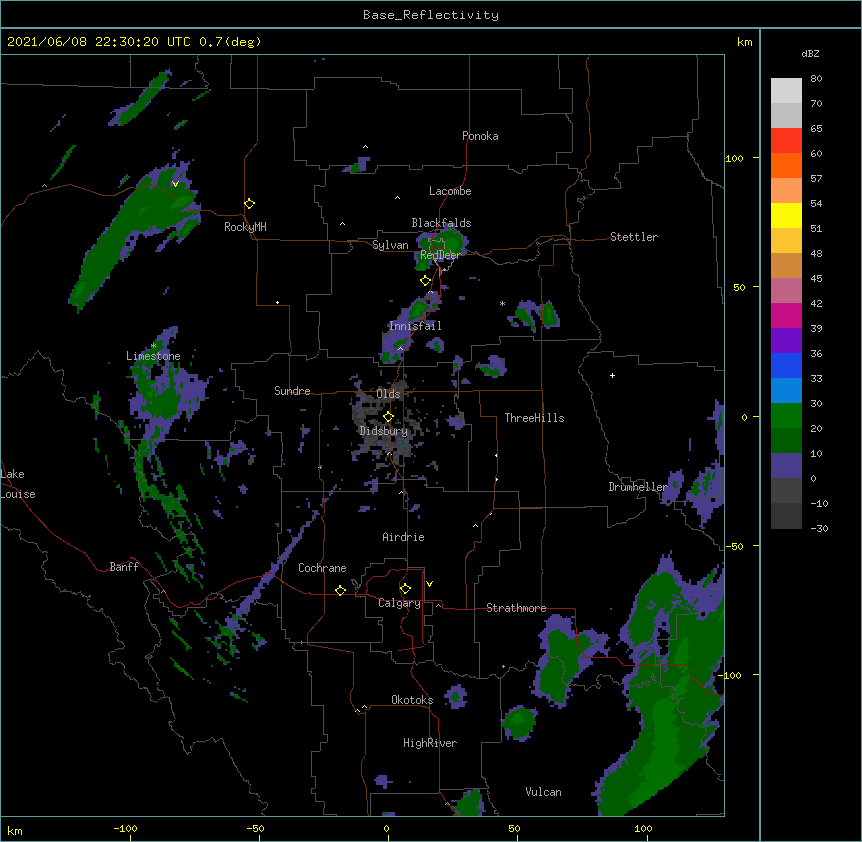The width and height of the screenshot is (862, 842).
Task: Click the Okotoks label
Action: pyautogui.click(x=412, y=700)
